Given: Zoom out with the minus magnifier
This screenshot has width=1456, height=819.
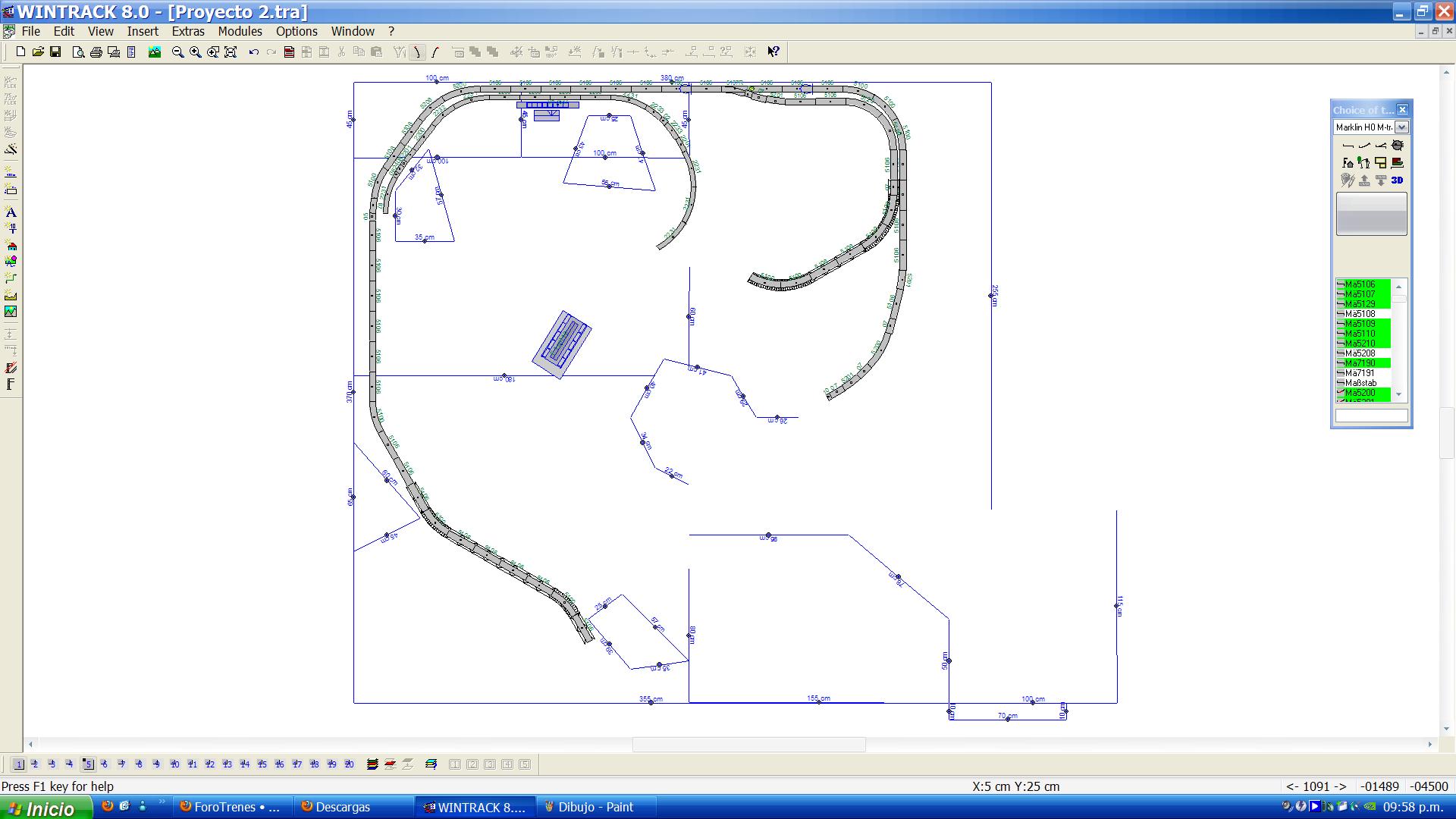Looking at the screenshot, I should coord(177,52).
